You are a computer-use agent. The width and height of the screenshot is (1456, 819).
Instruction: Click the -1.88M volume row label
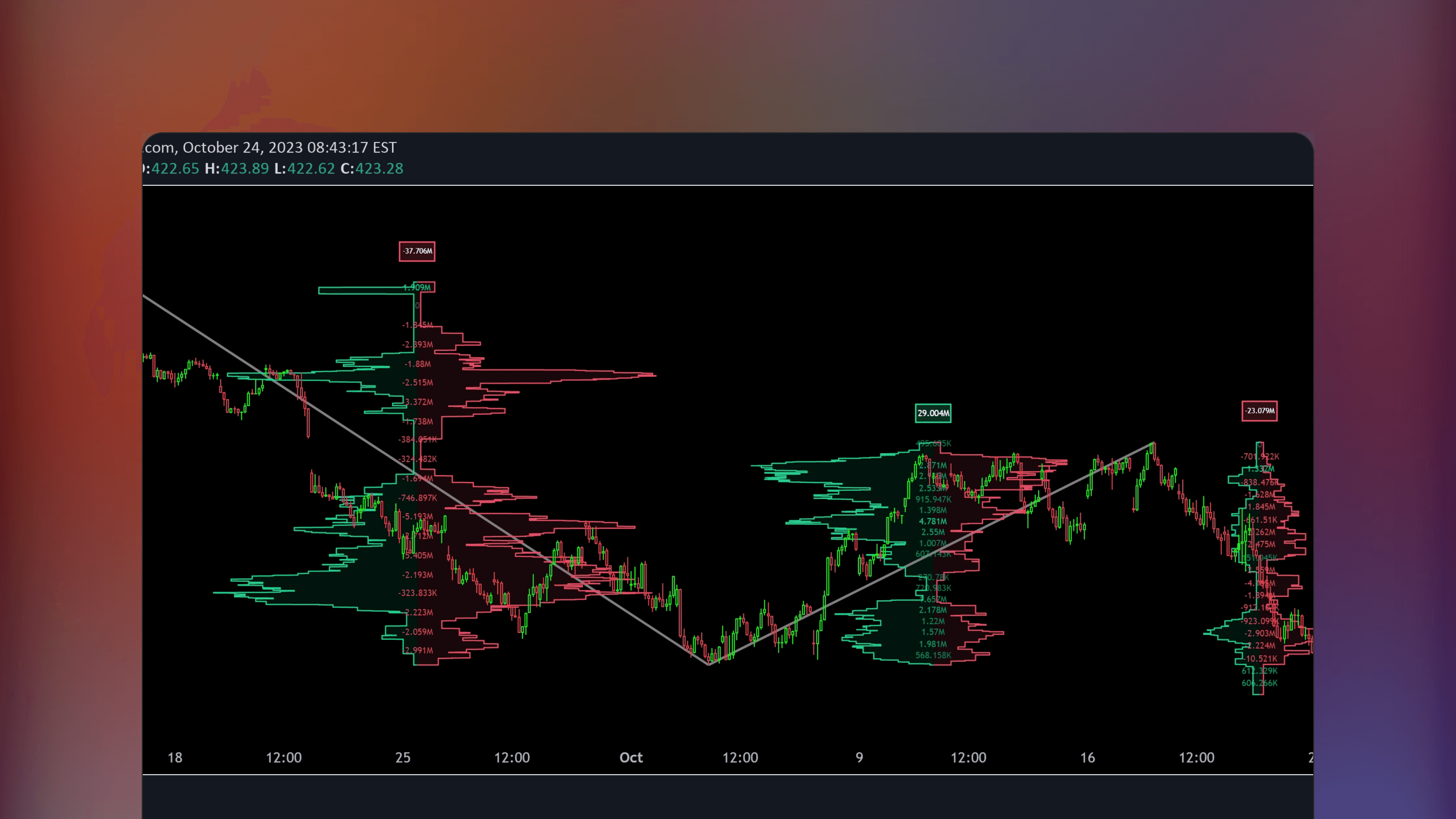click(417, 364)
